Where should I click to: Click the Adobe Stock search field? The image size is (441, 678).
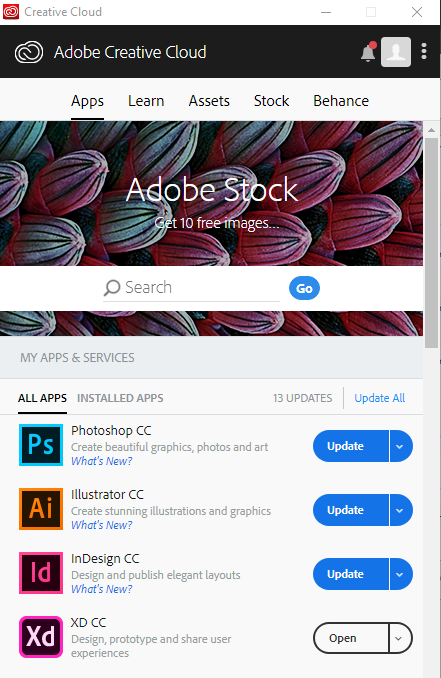(192, 288)
